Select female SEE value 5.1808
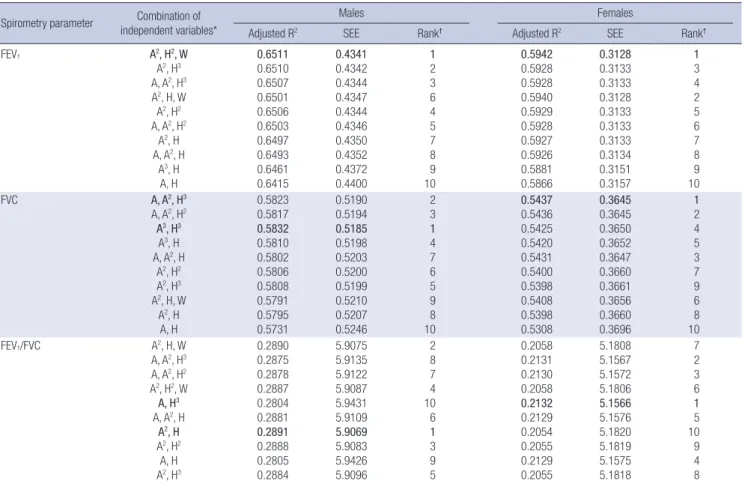Screen dimensions: 742x484 615,346
